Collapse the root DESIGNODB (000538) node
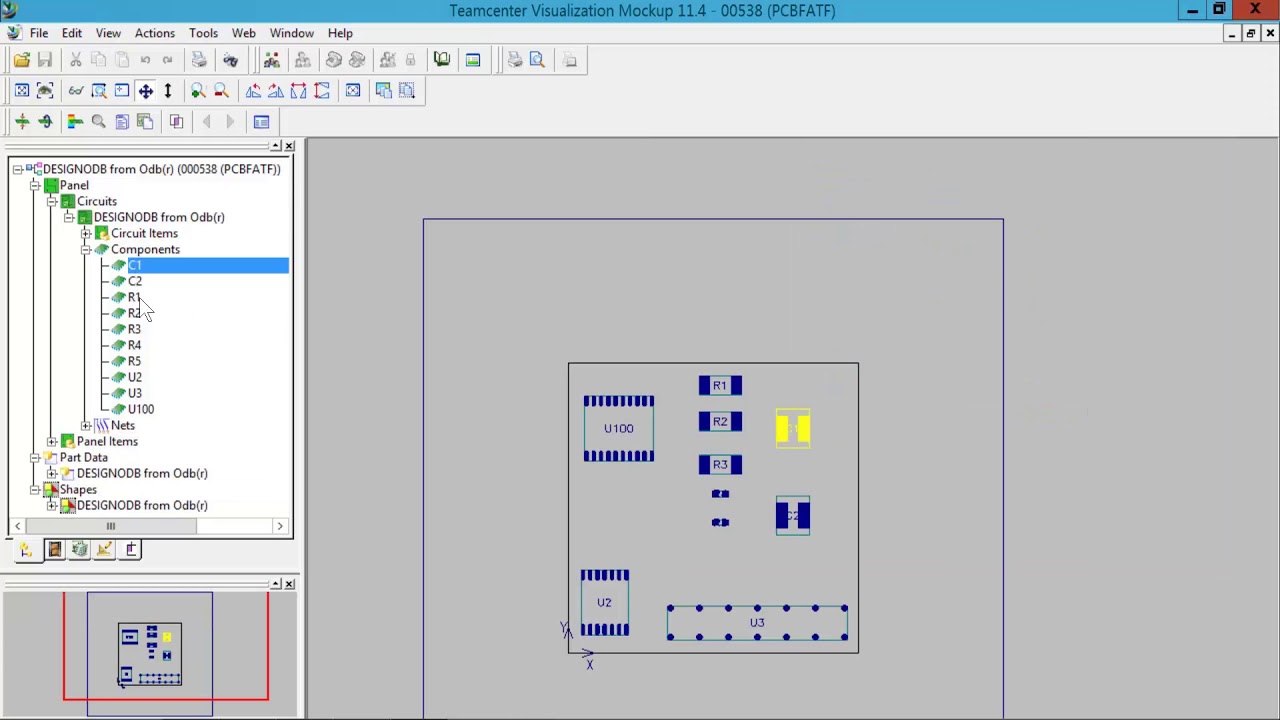1280x720 pixels. pyautogui.click(x=18, y=169)
